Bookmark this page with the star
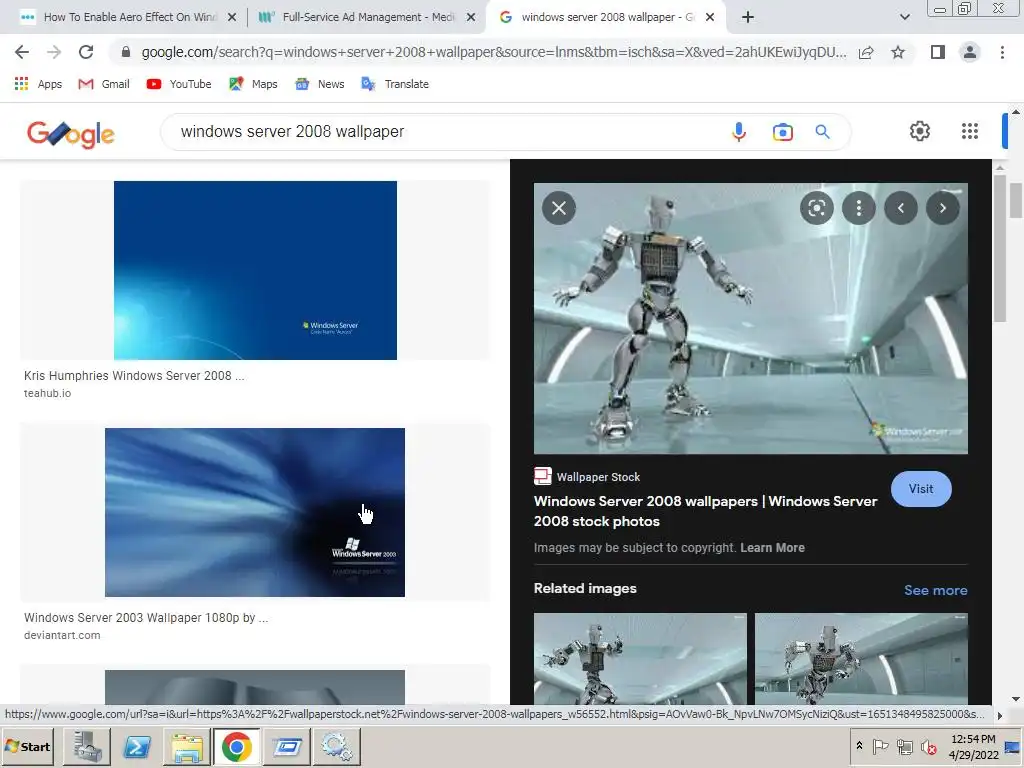The width and height of the screenshot is (1024, 768). click(x=898, y=52)
